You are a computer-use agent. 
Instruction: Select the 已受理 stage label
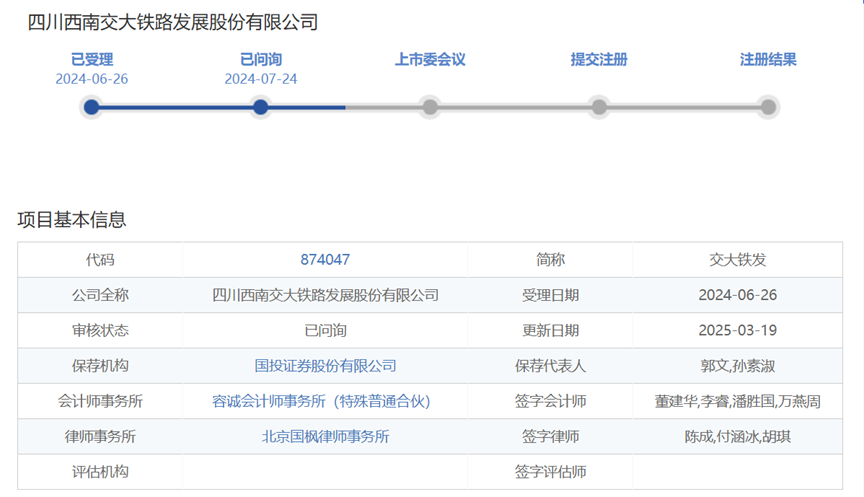(x=92, y=60)
